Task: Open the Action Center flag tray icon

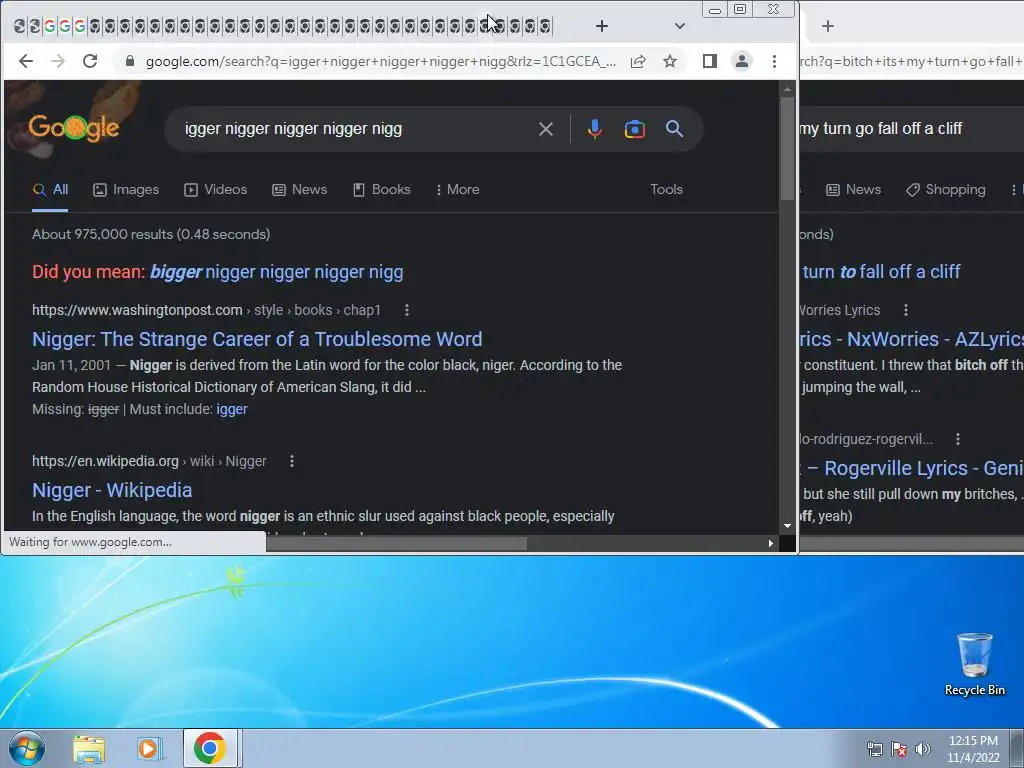Action: tap(899, 749)
